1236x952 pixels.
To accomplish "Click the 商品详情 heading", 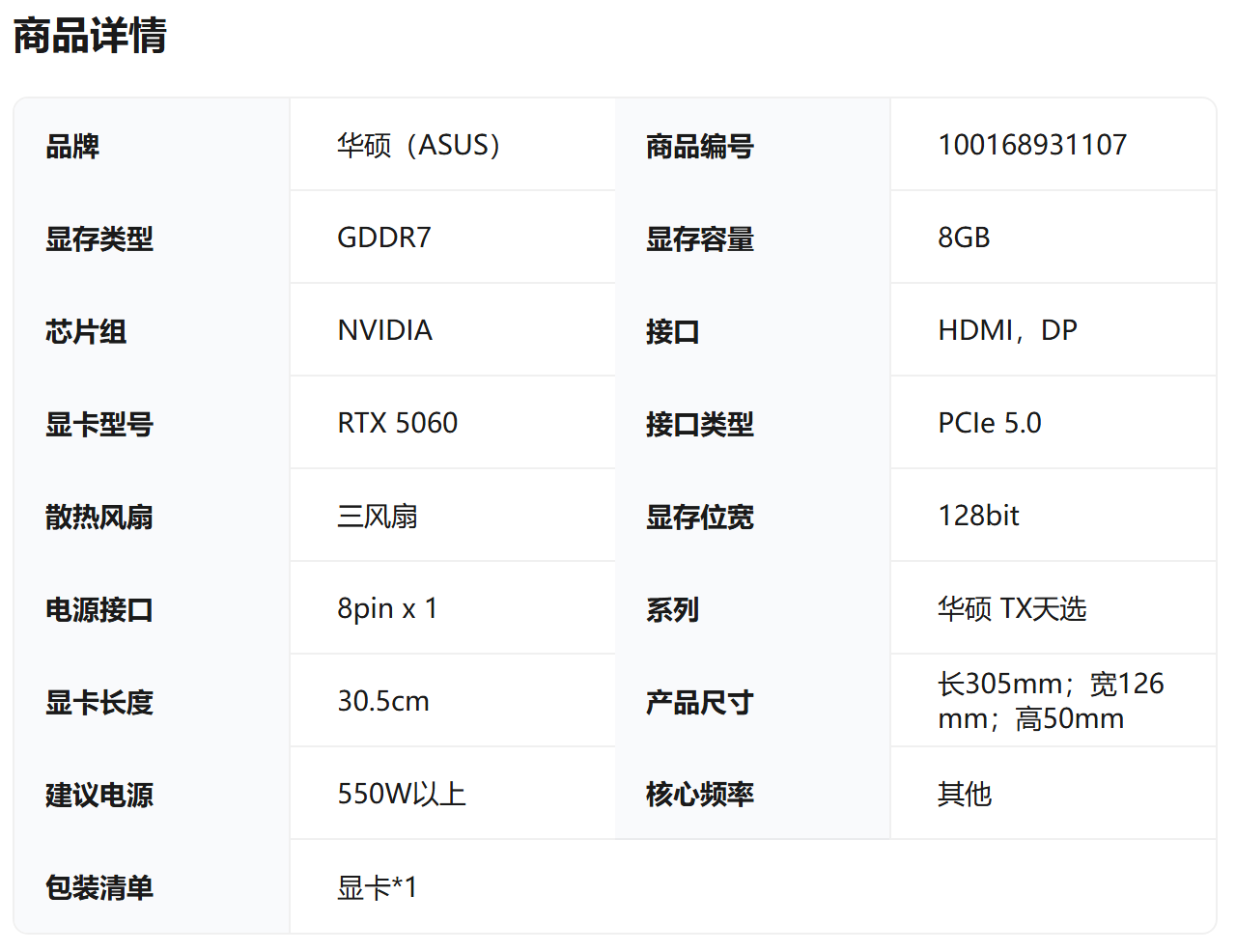I will click(x=90, y=36).
